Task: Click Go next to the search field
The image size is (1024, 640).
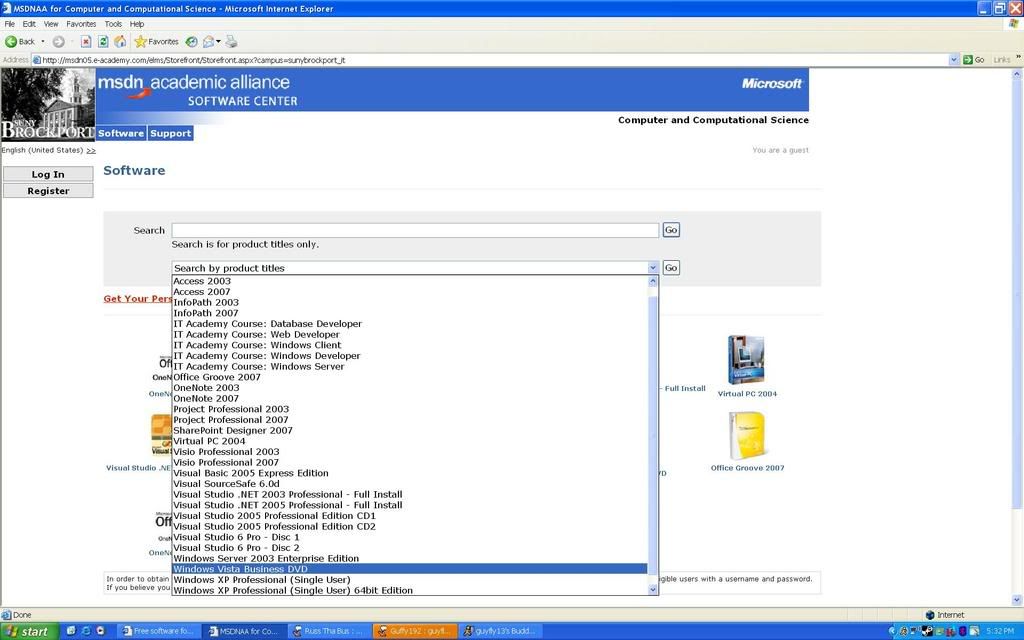Action: click(671, 230)
